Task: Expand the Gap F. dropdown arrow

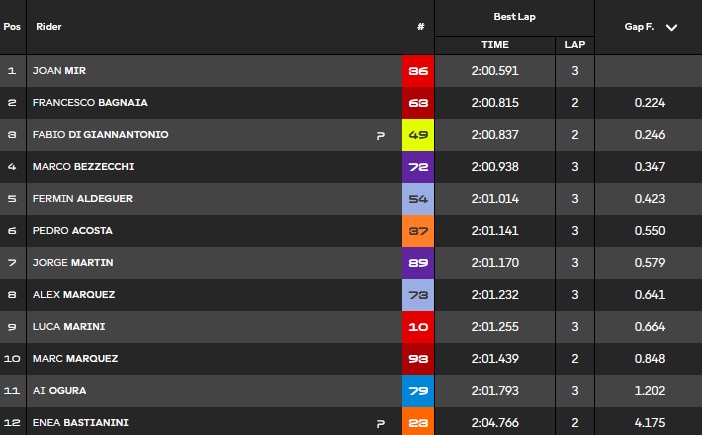Action: click(671, 27)
